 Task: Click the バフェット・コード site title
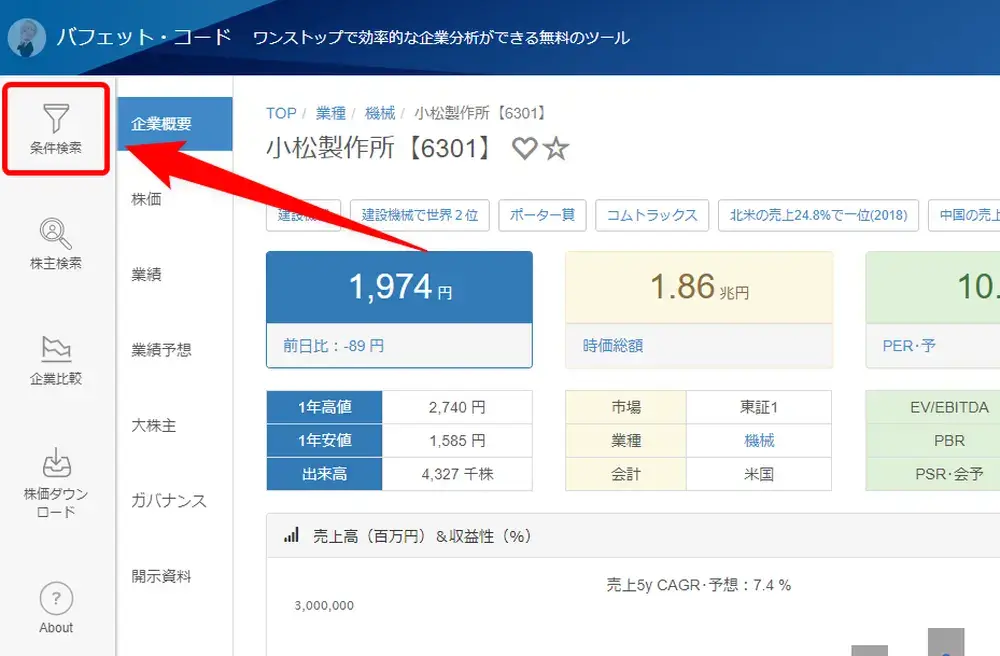[143, 37]
